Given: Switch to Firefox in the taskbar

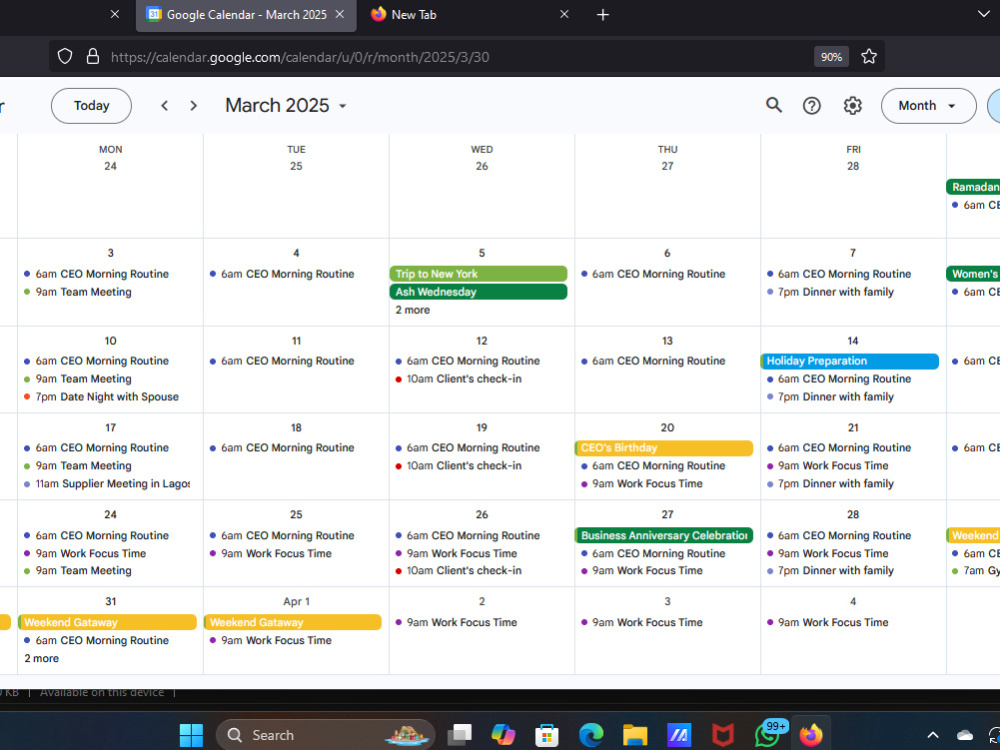Looking at the screenshot, I should (811, 735).
